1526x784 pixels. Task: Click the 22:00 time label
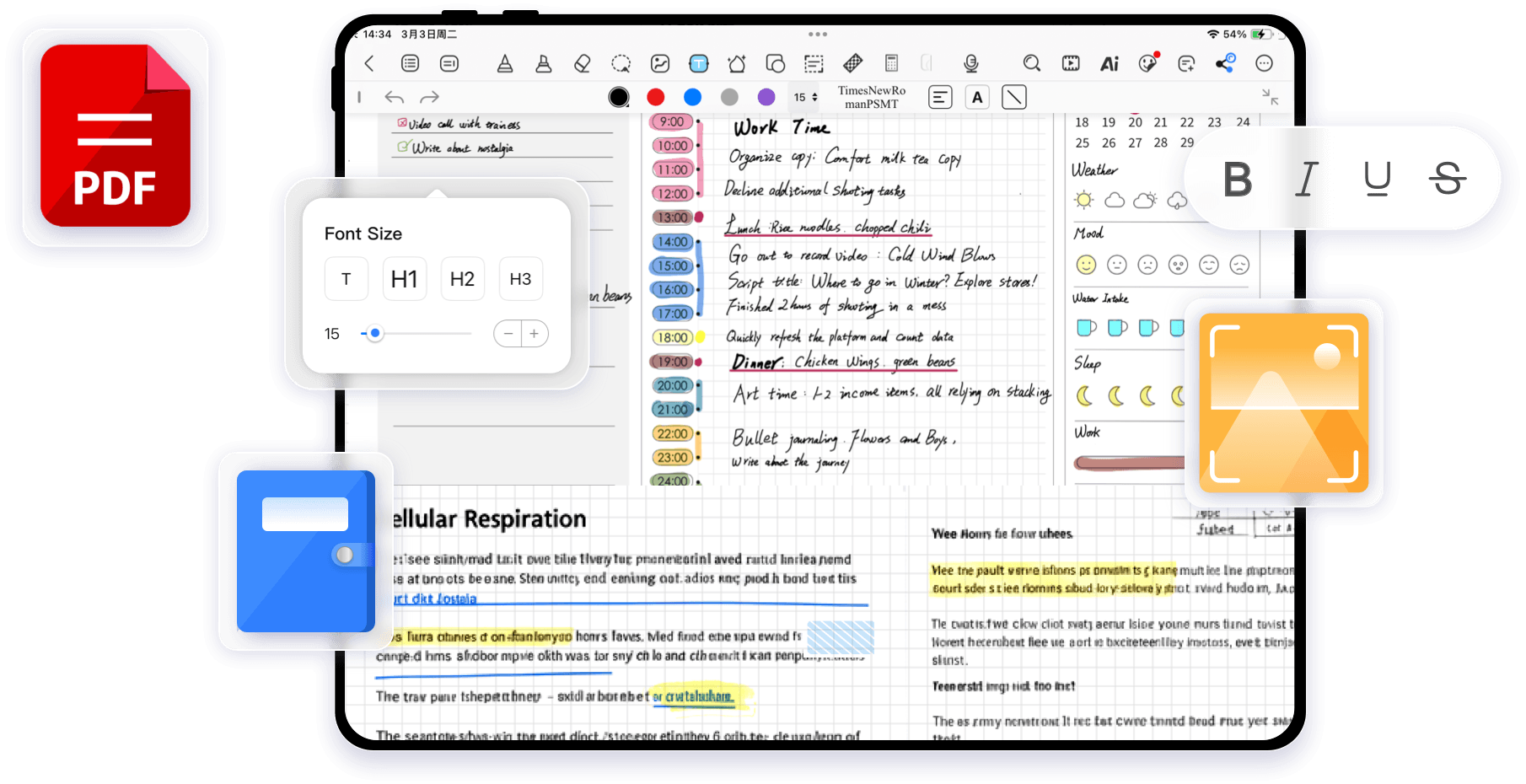(673, 433)
